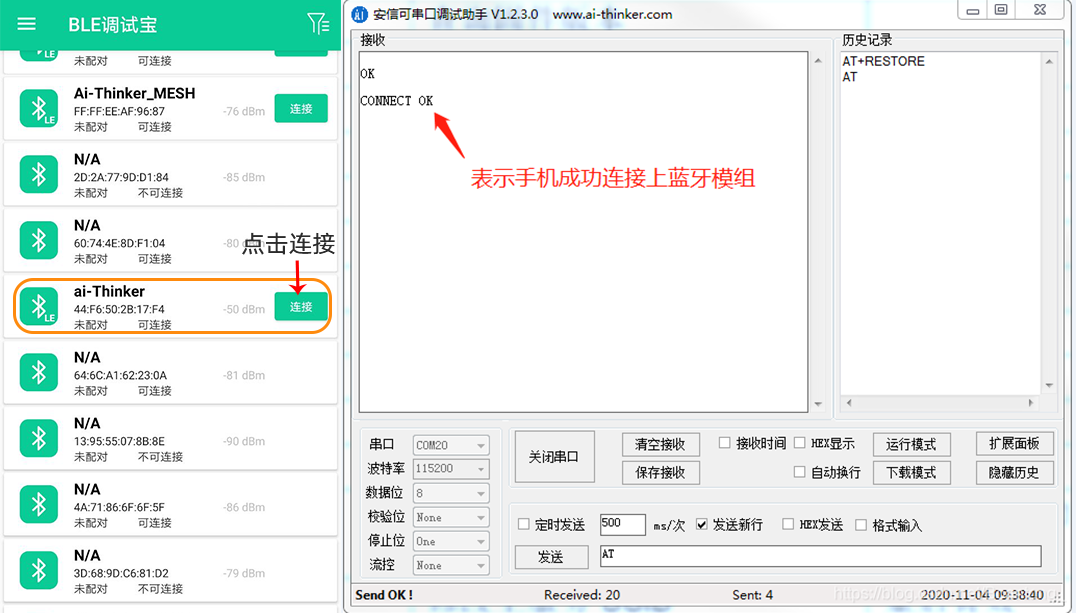Open the 波特率 115200 baud dropdown
This screenshot has width=1076, height=613.
click(451, 469)
